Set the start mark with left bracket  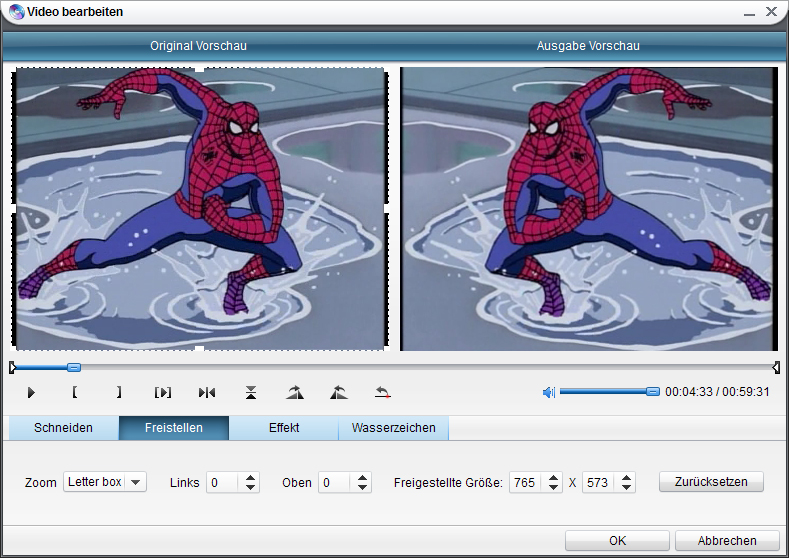point(75,393)
